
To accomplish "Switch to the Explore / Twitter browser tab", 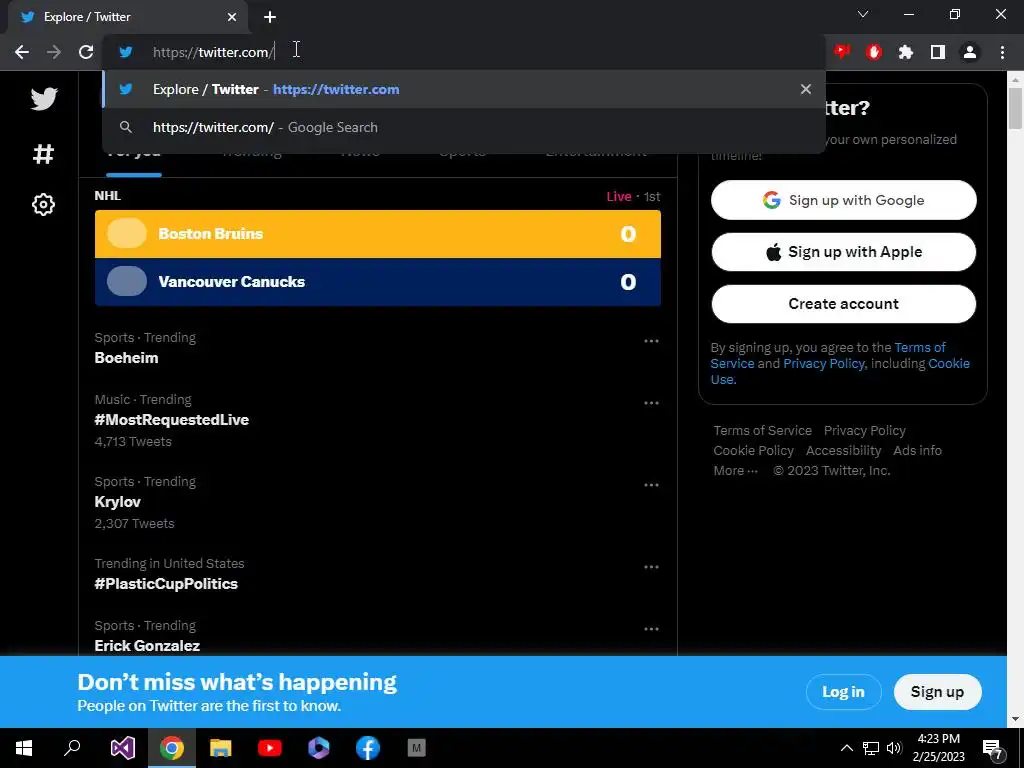I will pos(127,17).
